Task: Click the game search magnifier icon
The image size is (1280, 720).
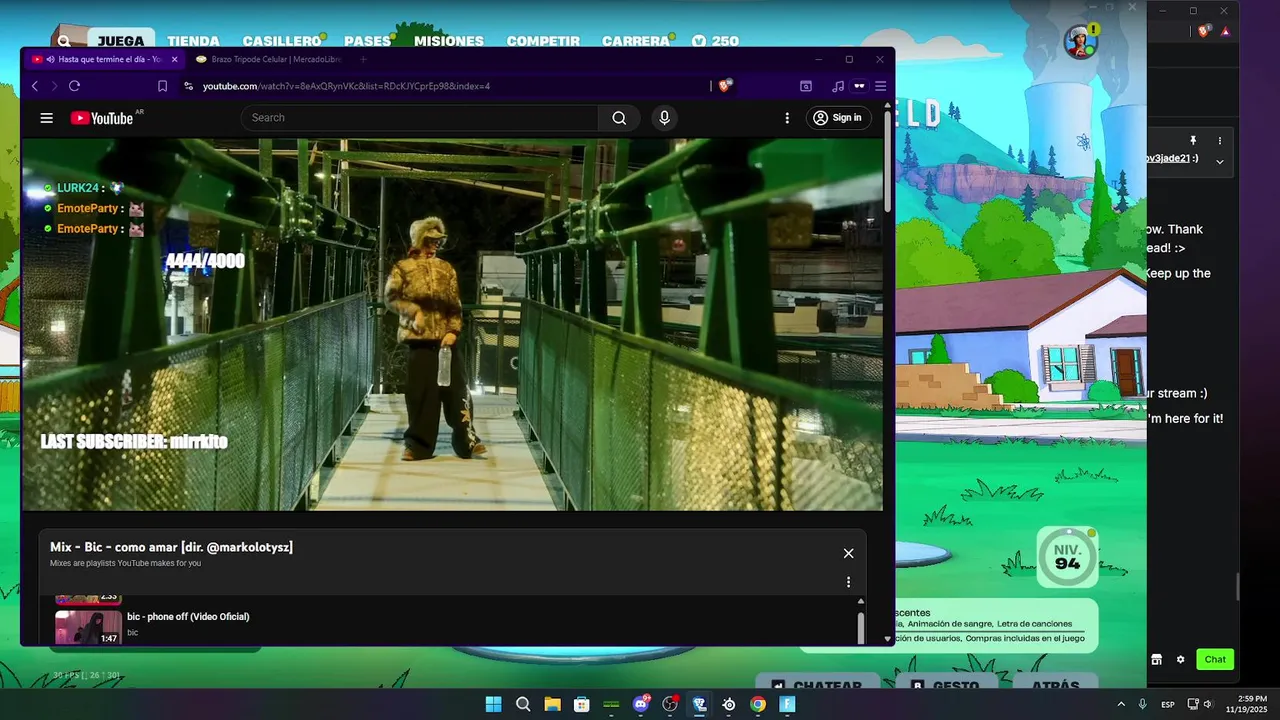Action: point(64,41)
